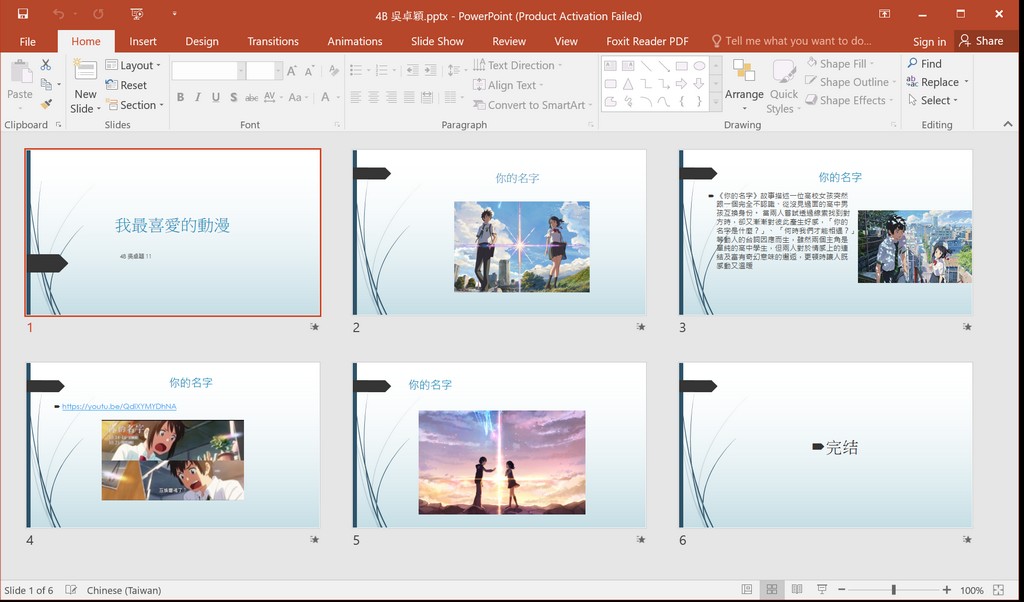Decrease font size with the small A icon
1024x602 pixels.
(310, 71)
